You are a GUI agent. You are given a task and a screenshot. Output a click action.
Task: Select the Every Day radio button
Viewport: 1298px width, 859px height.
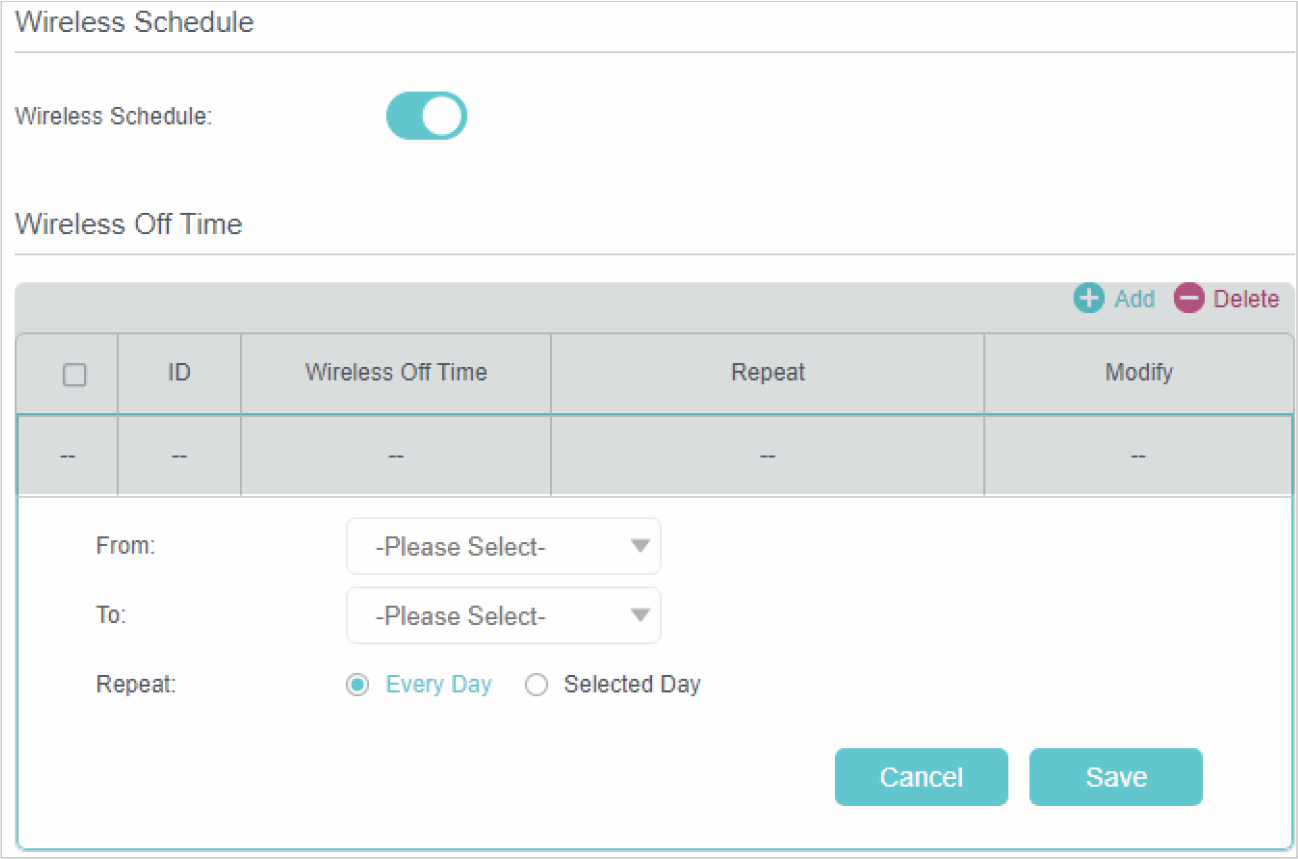coord(356,685)
